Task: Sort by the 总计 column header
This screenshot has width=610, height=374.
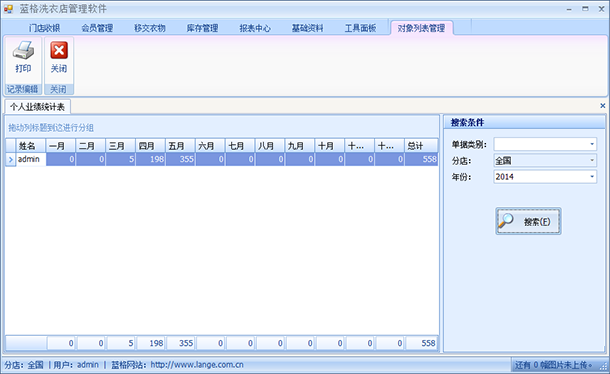Action: tap(421, 146)
